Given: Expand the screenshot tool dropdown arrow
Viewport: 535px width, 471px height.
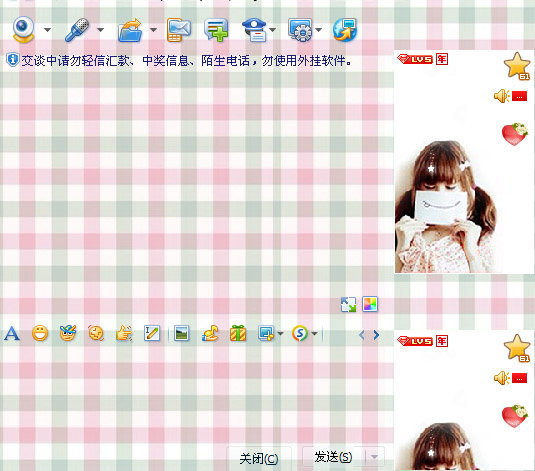Looking at the screenshot, I should click(280, 333).
